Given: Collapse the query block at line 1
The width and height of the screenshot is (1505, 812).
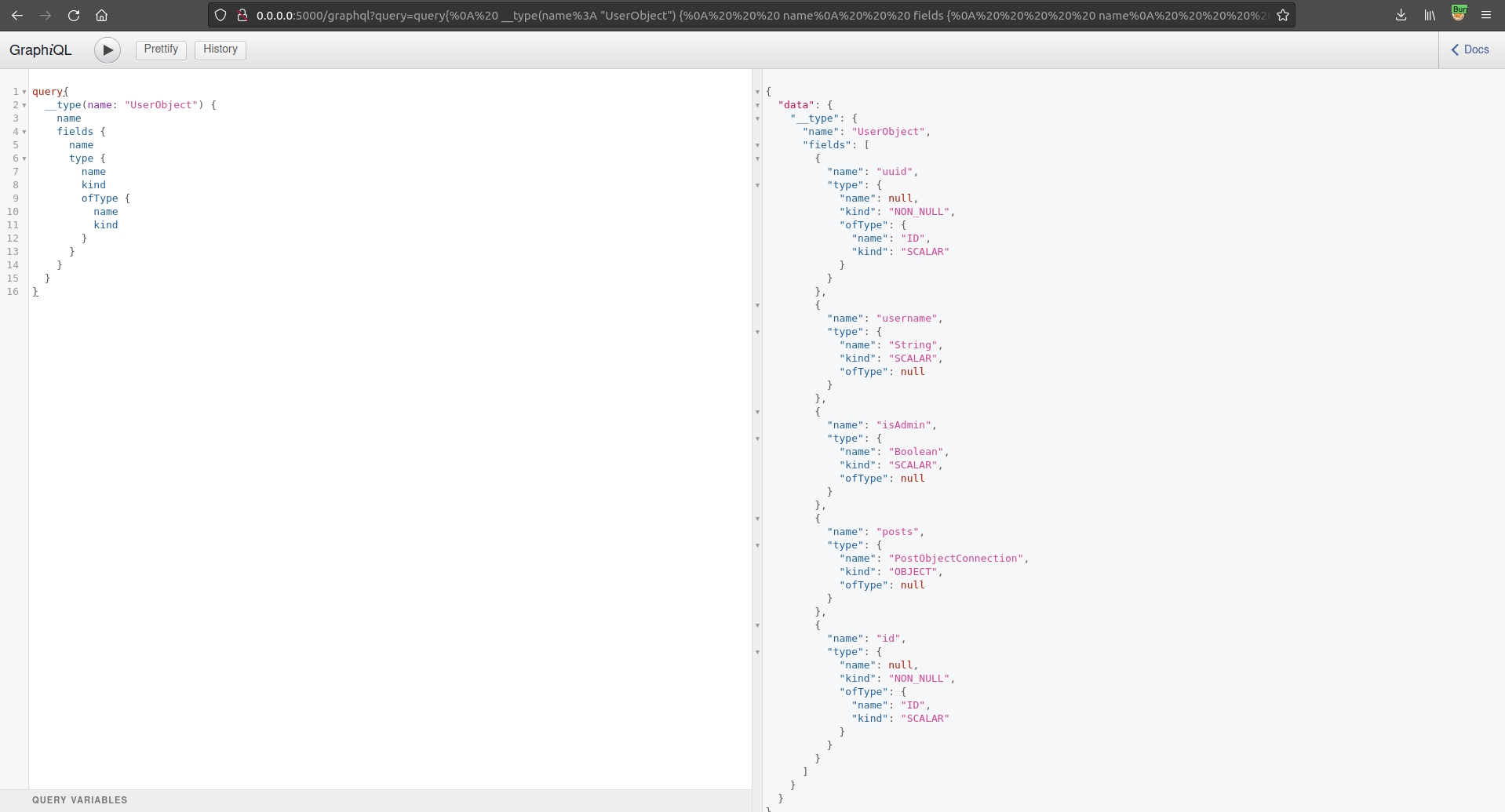Looking at the screenshot, I should tap(24, 92).
